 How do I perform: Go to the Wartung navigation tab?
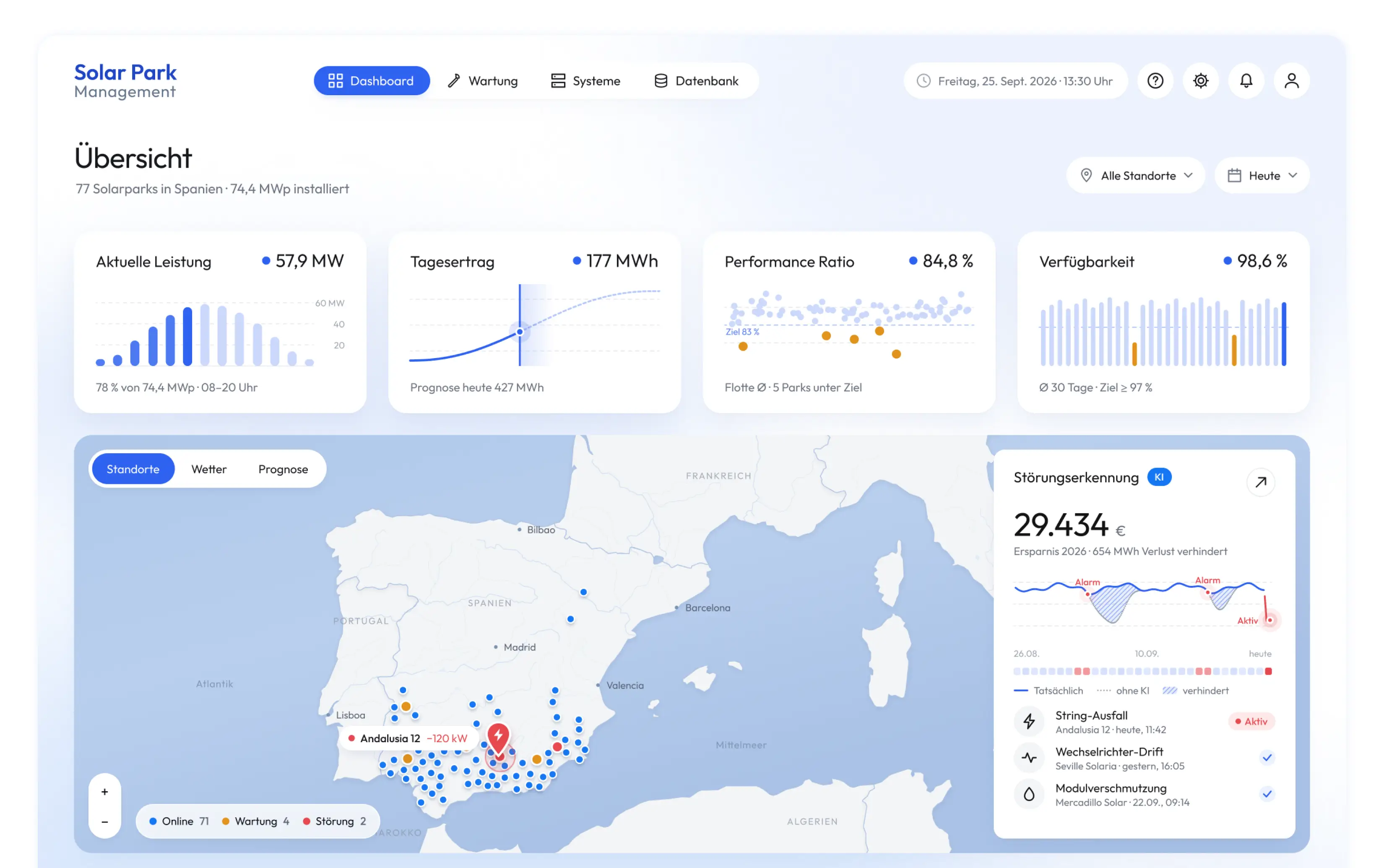click(x=482, y=81)
